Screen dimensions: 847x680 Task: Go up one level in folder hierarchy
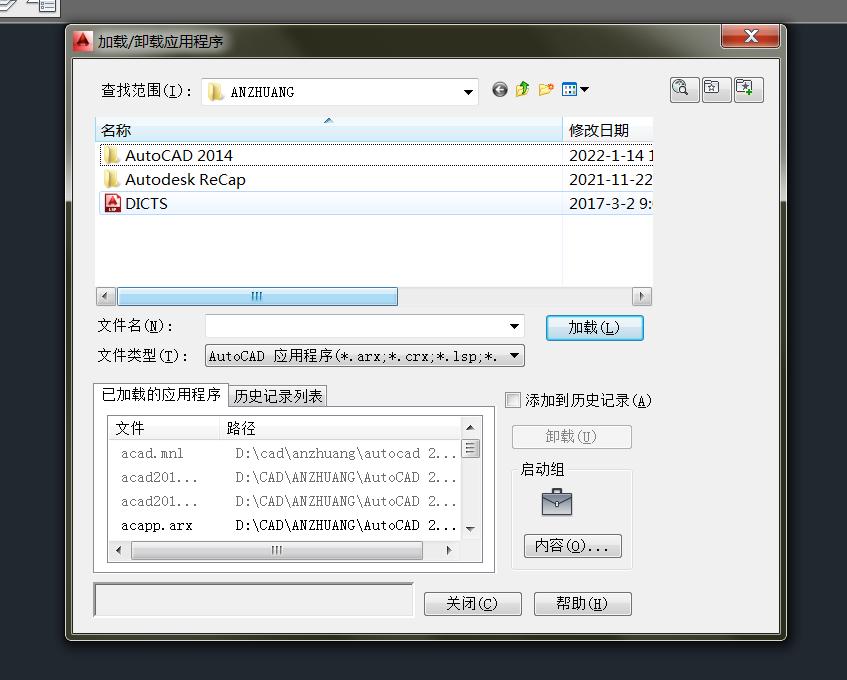pos(521,89)
